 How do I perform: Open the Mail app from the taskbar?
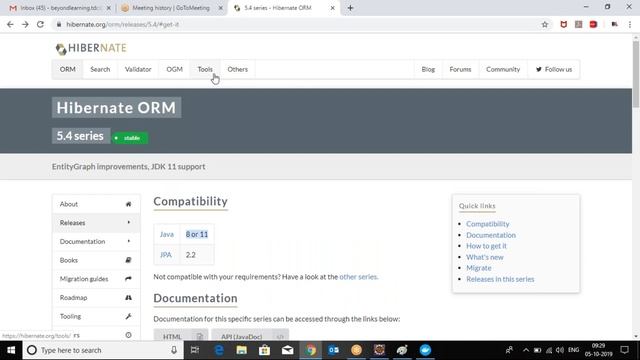click(x=287, y=350)
